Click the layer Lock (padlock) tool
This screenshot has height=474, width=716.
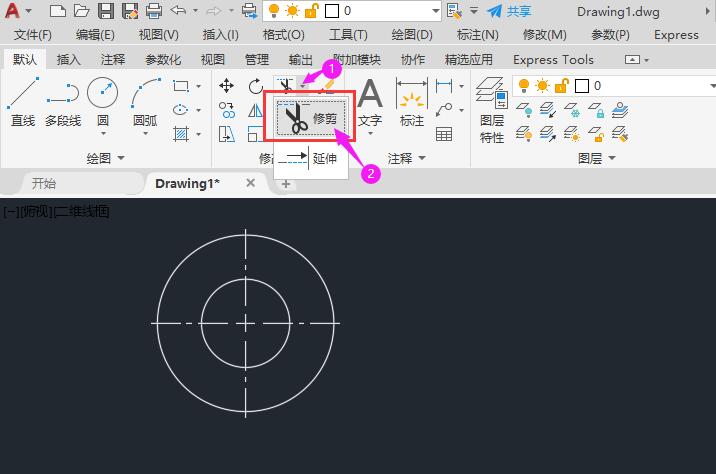[596, 111]
